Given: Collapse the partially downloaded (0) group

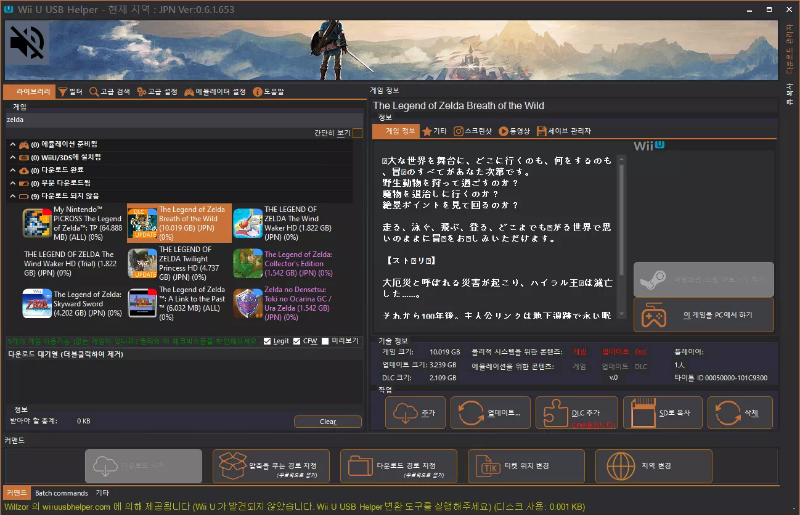Looking at the screenshot, I should click(13, 183).
